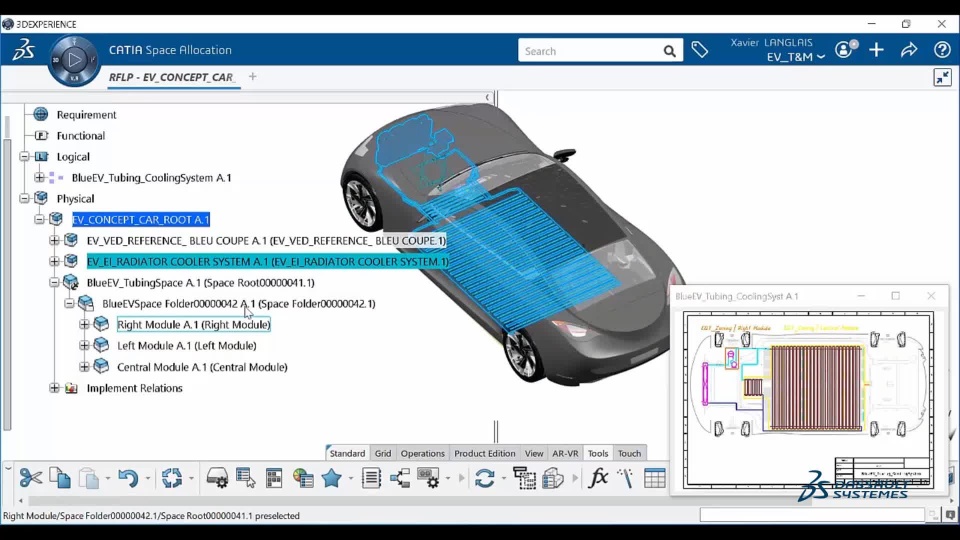Viewport: 960px width, 540px height.
Task: Collapse the Physical node
Action: pos(24,198)
